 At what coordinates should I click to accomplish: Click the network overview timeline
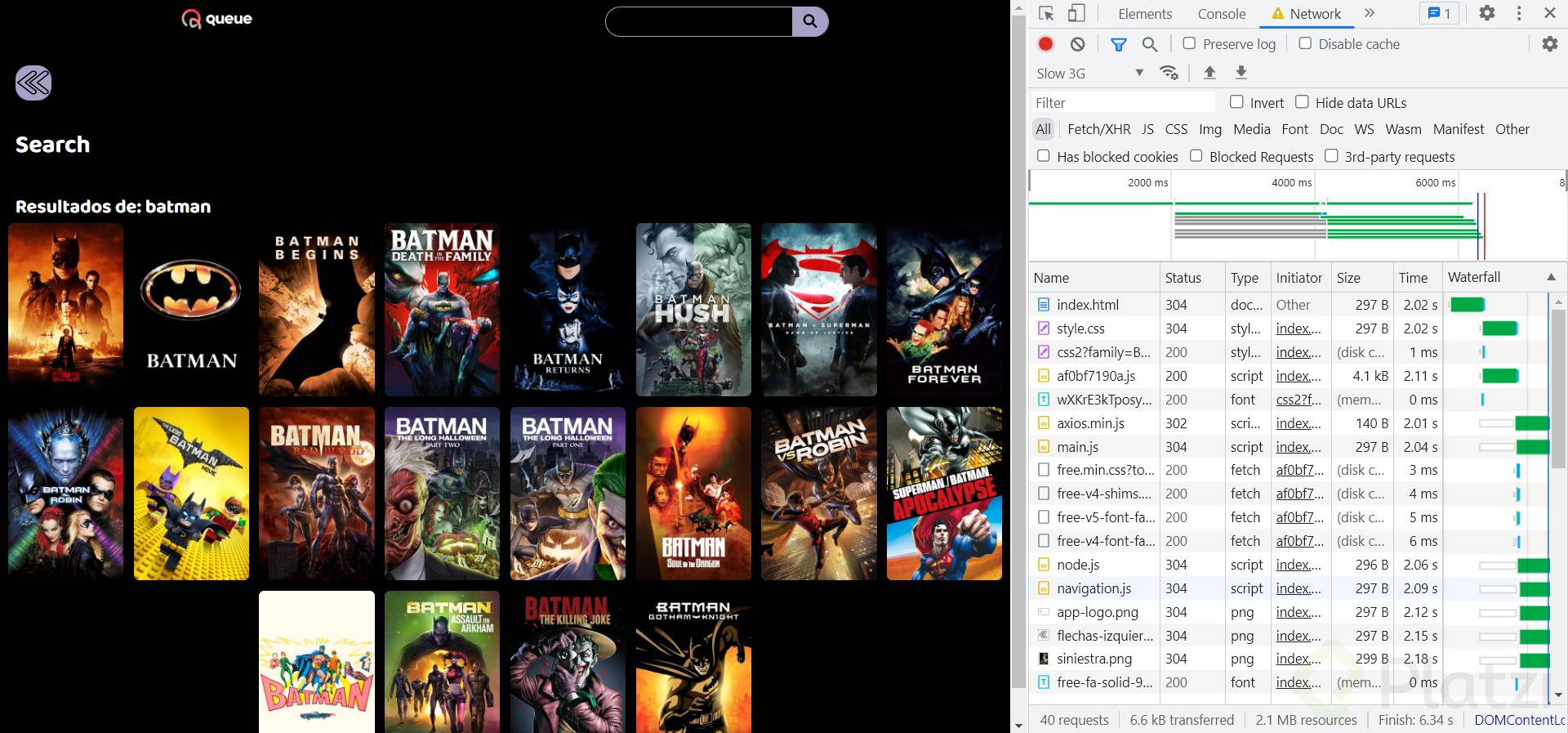click(x=1297, y=216)
